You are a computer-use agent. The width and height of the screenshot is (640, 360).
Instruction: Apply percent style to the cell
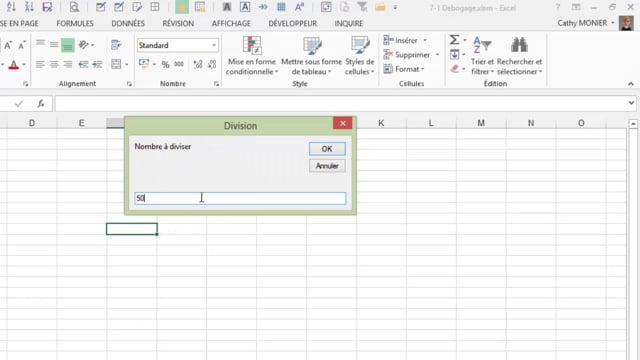(165, 64)
